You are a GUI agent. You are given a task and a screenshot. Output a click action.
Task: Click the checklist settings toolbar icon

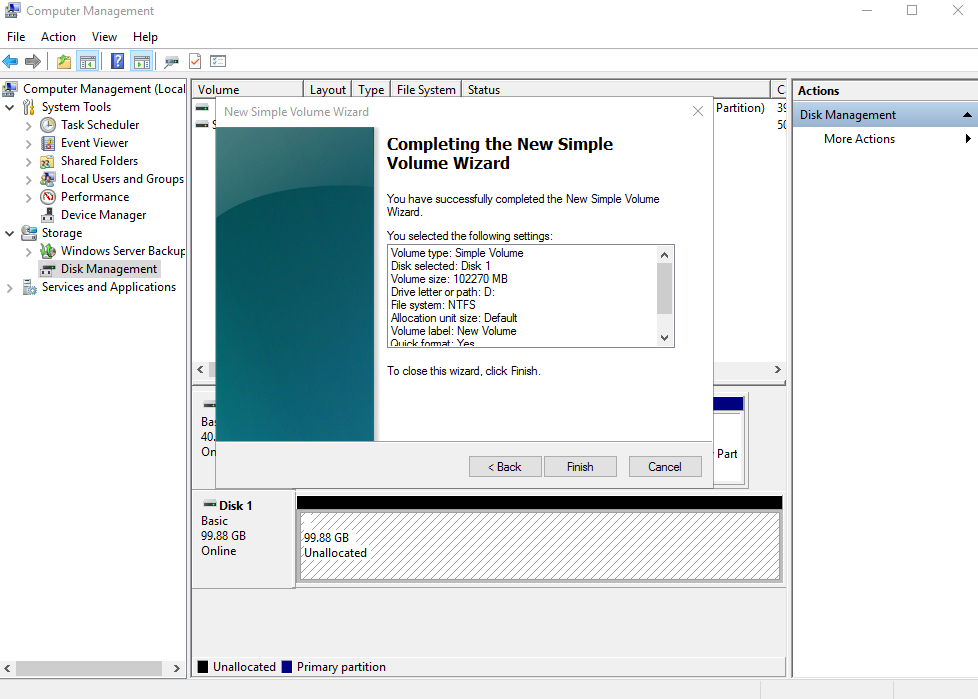coord(218,62)
